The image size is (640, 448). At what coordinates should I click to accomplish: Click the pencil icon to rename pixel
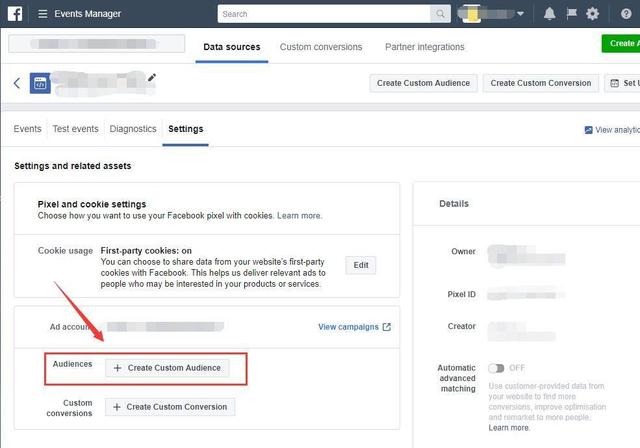(x=151, y=77)
